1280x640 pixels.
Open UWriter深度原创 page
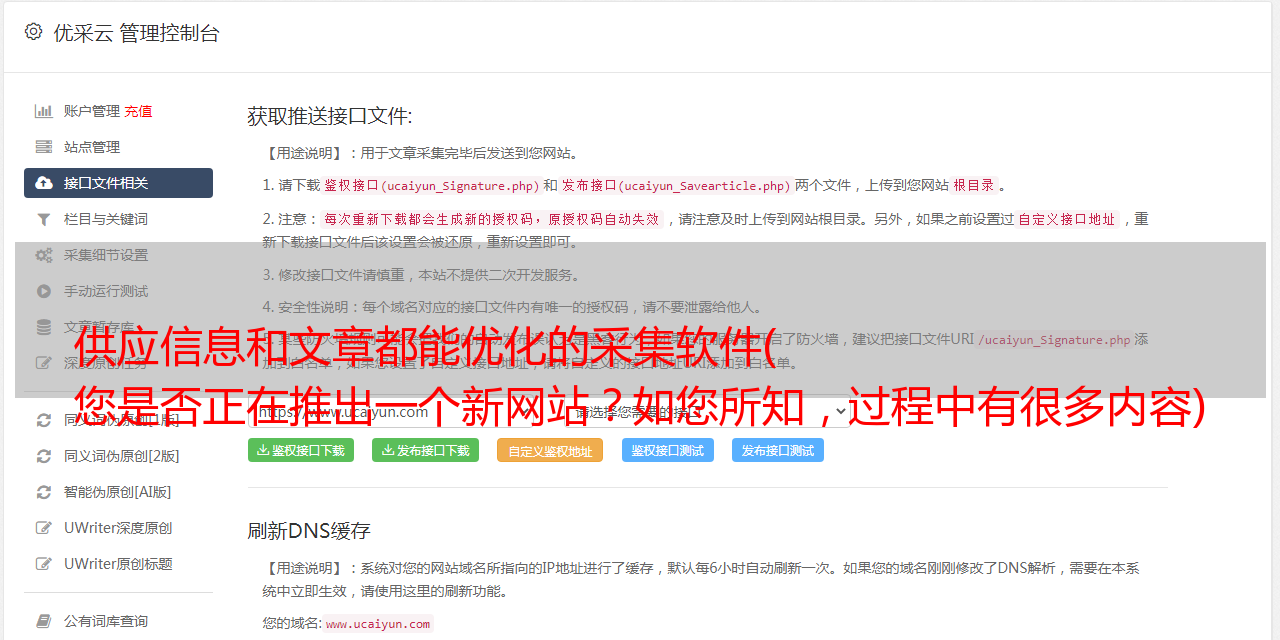(x=118, y=528)
